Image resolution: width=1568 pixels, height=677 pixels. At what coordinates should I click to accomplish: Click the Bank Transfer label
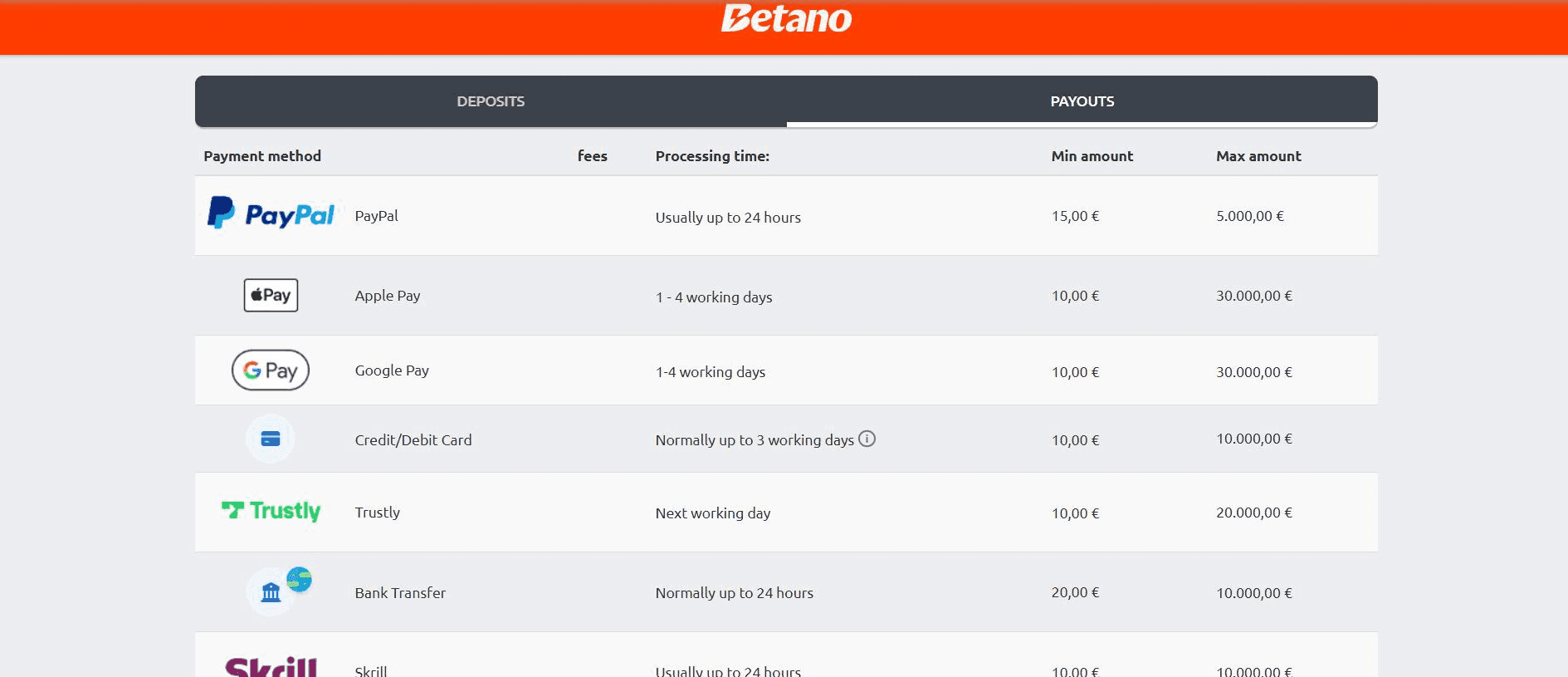[400, 593]
